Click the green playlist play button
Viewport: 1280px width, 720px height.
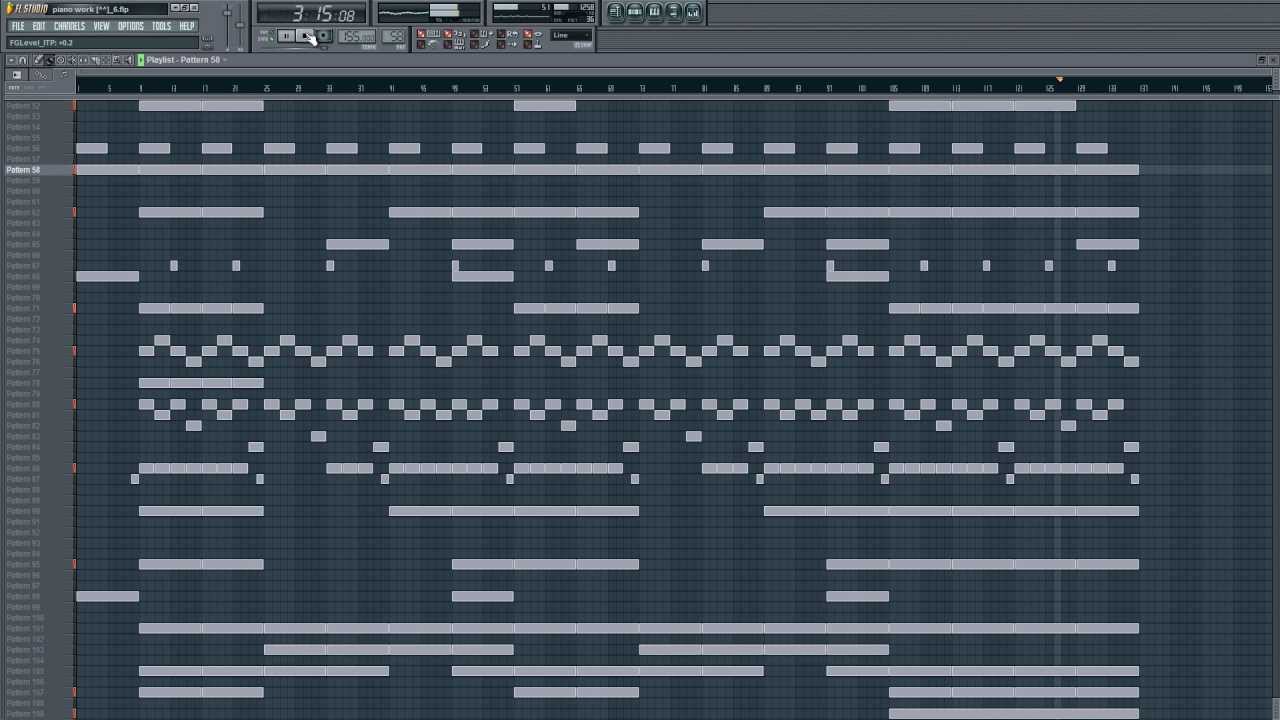[141, 60]
